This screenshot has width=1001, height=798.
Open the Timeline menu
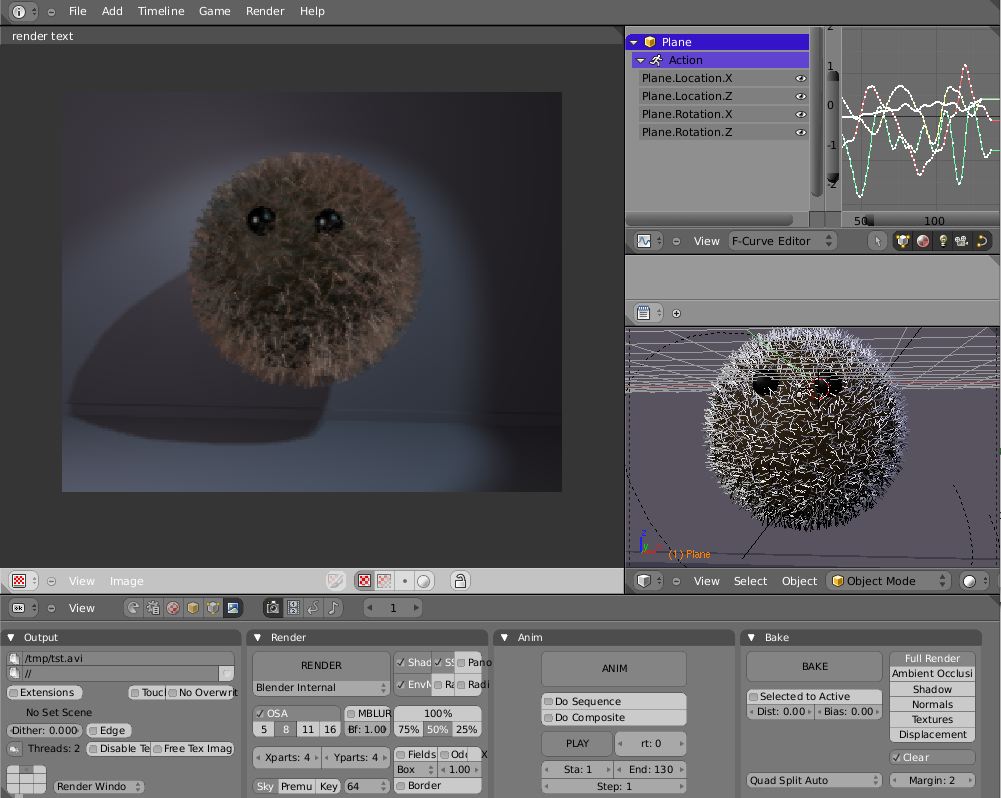(x=161, y=11)
